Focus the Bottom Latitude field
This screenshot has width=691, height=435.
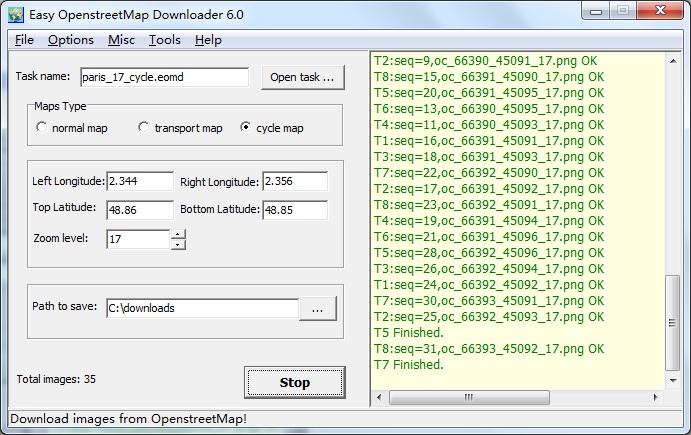295,210
